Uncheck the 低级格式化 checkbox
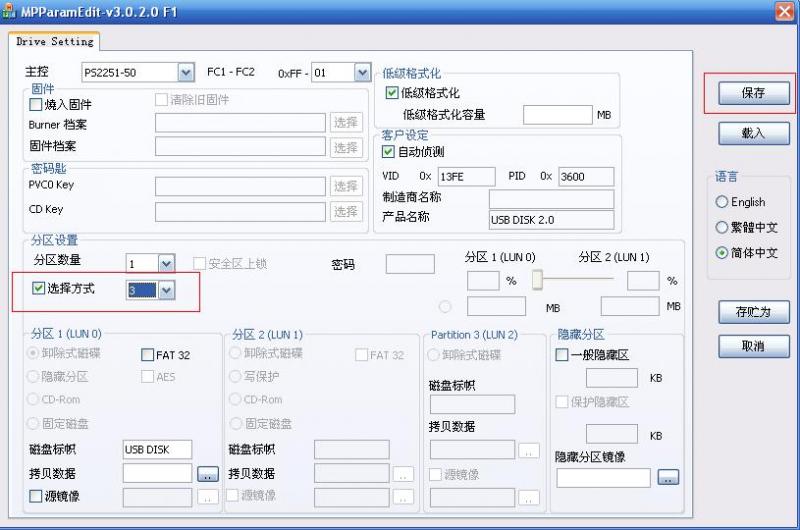The height and width of the screenshot is (530, 800). 392,93
